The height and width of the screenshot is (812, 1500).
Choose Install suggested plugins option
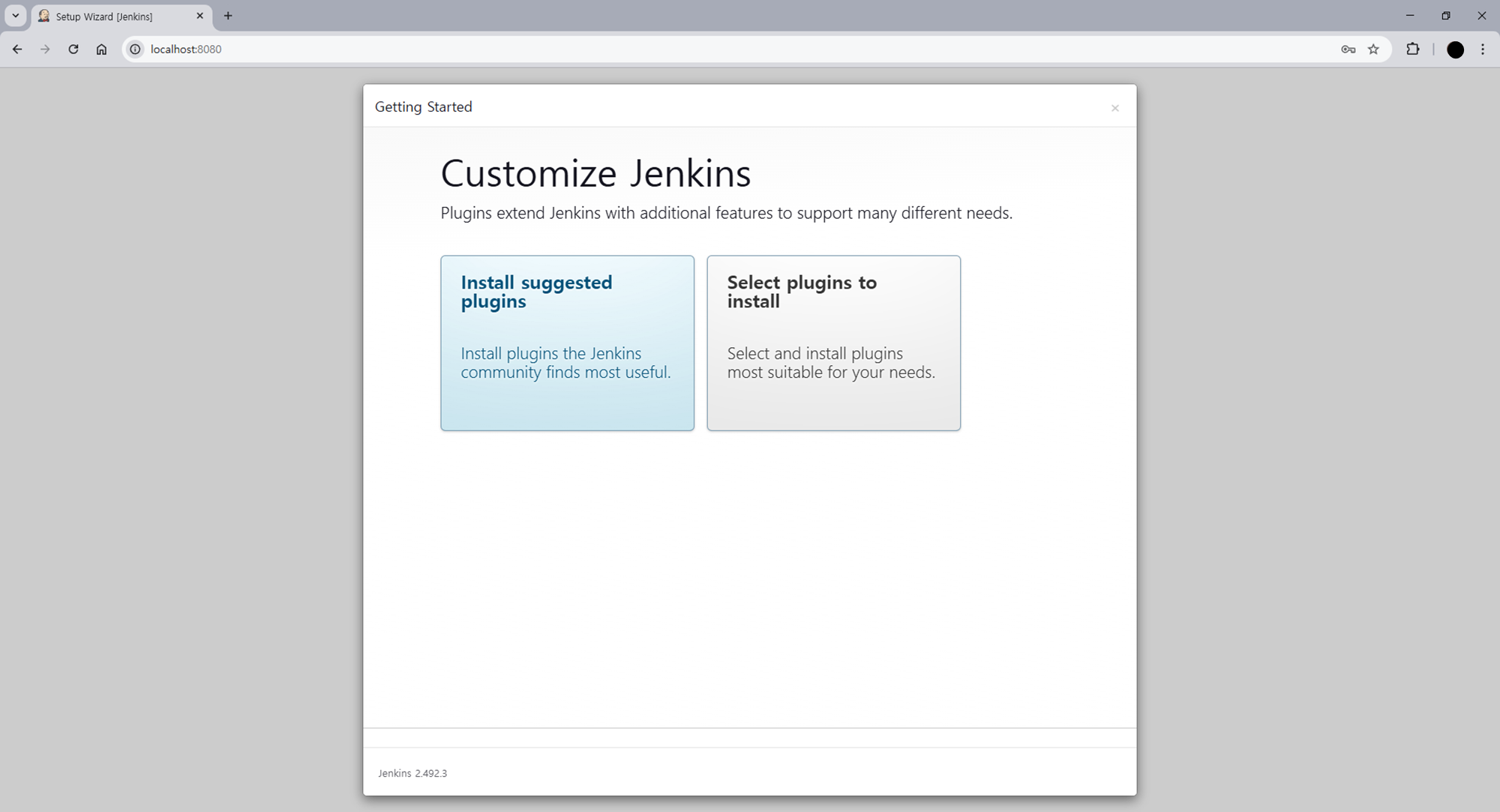(x=567, y=343)
